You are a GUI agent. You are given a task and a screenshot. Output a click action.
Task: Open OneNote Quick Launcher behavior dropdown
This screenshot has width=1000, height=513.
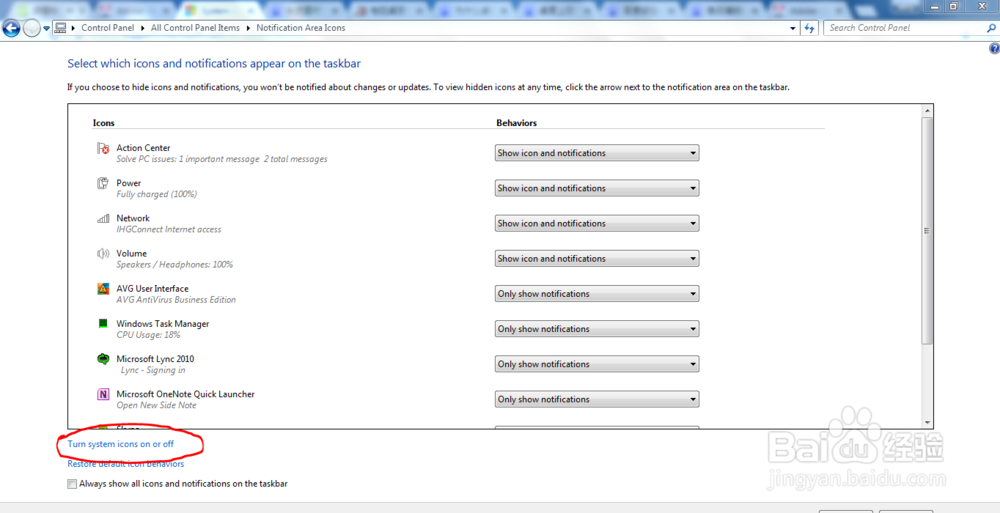[596, 399]
